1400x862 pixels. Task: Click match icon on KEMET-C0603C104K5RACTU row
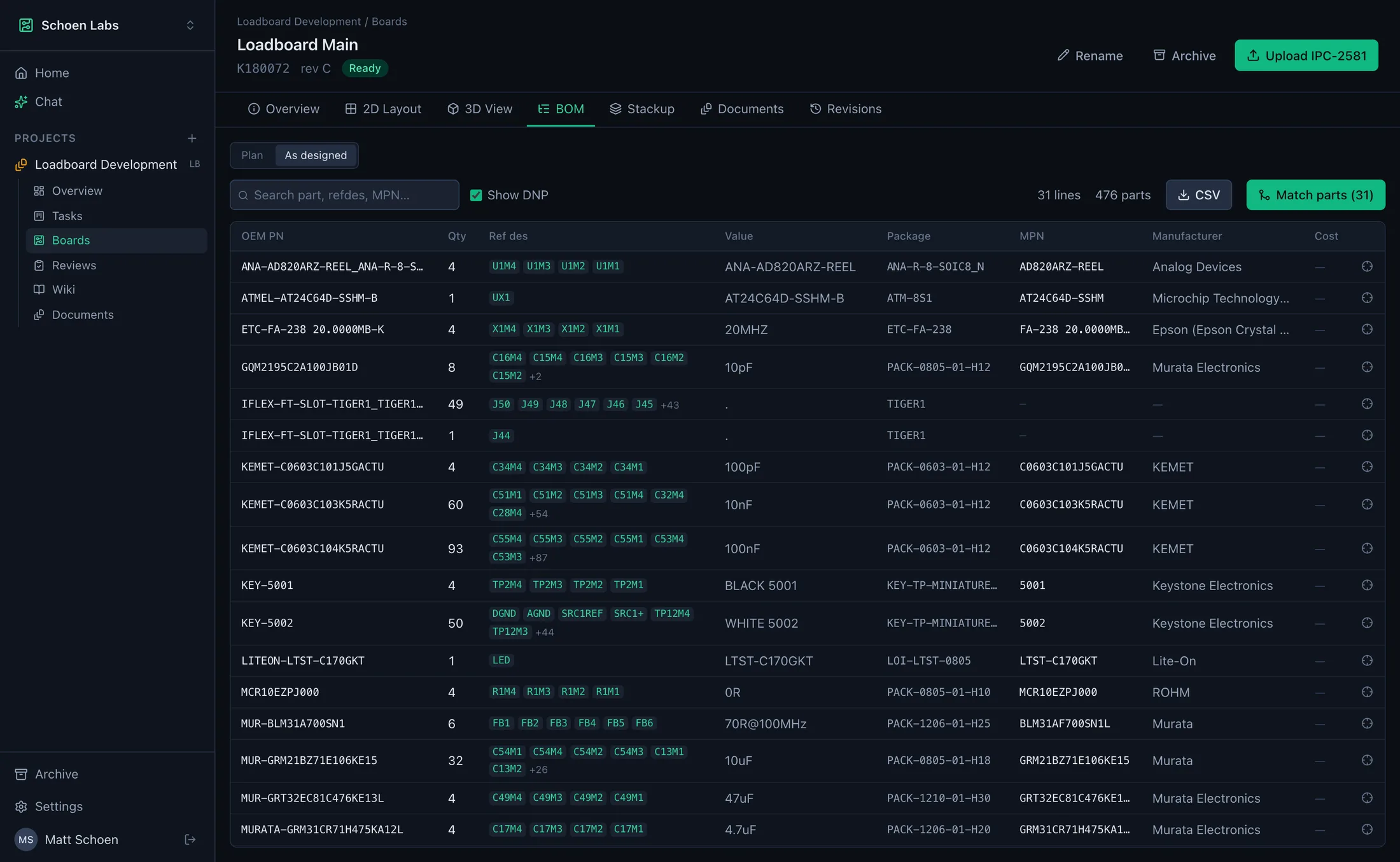click(x=1366, y=548)
